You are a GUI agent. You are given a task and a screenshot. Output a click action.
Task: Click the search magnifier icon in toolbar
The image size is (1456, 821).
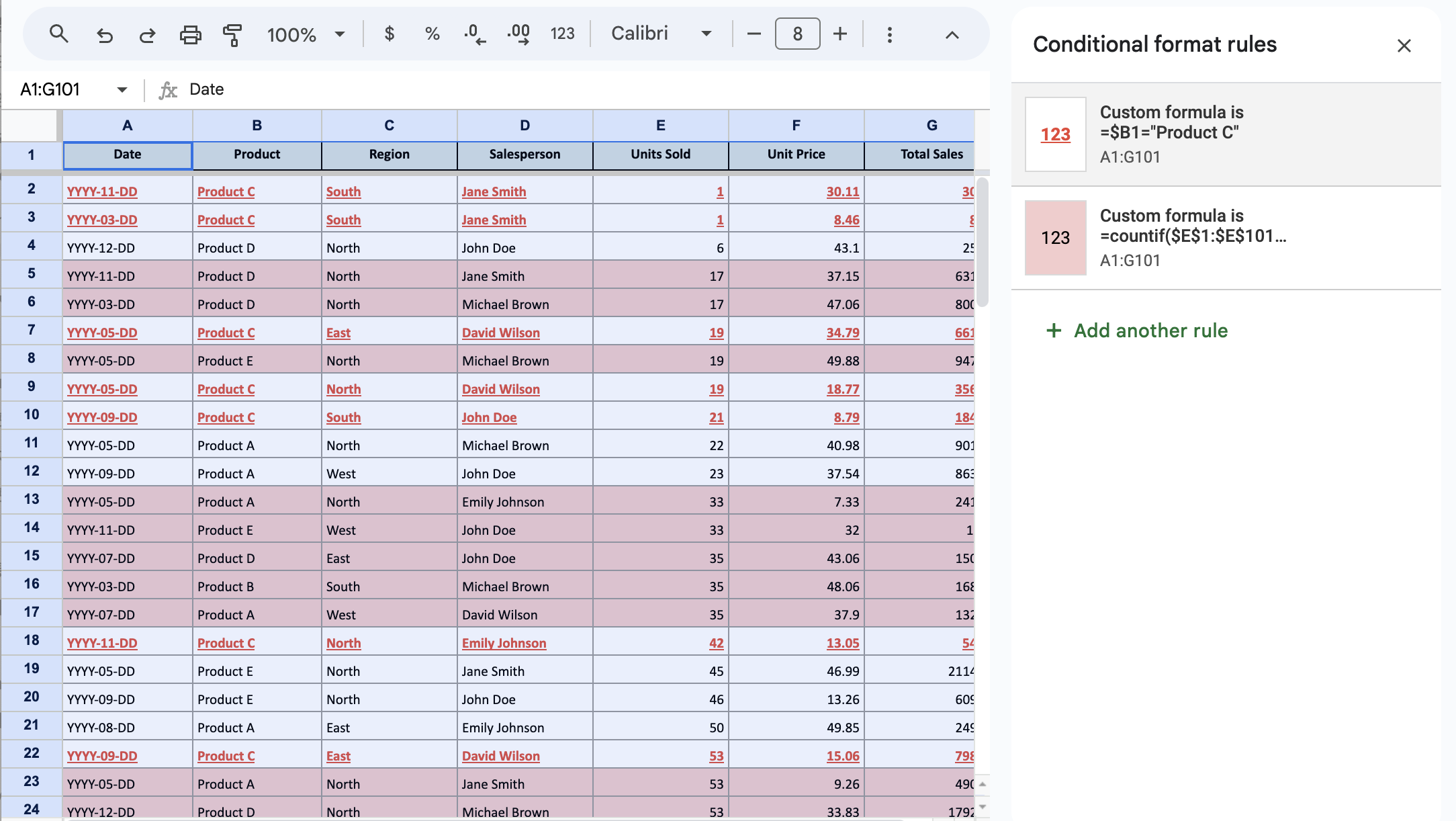[59, 34]
